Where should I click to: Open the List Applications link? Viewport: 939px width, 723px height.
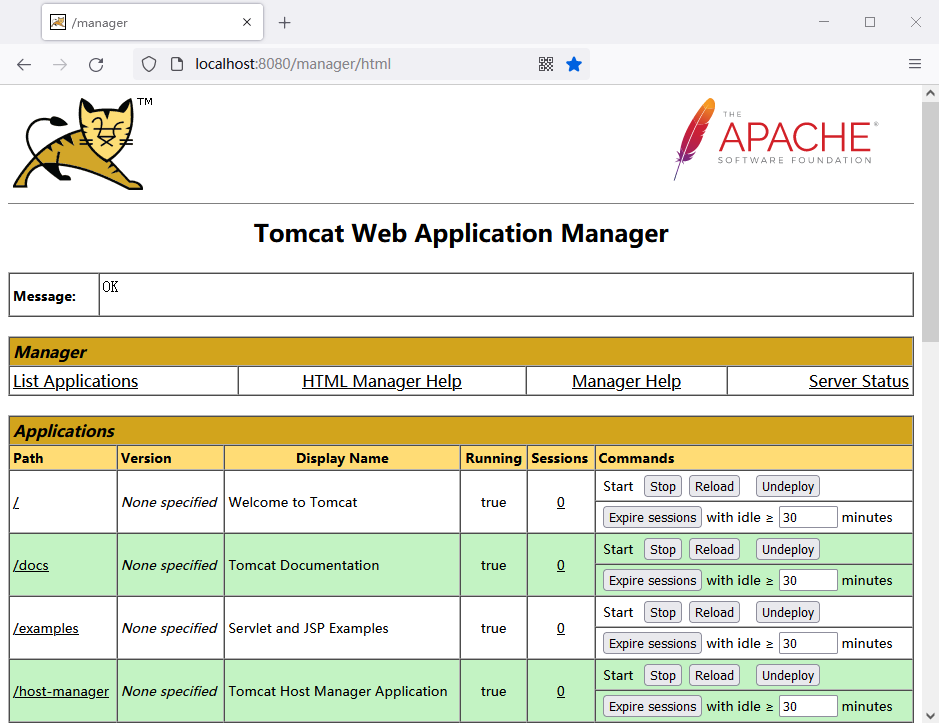(75, 381)
